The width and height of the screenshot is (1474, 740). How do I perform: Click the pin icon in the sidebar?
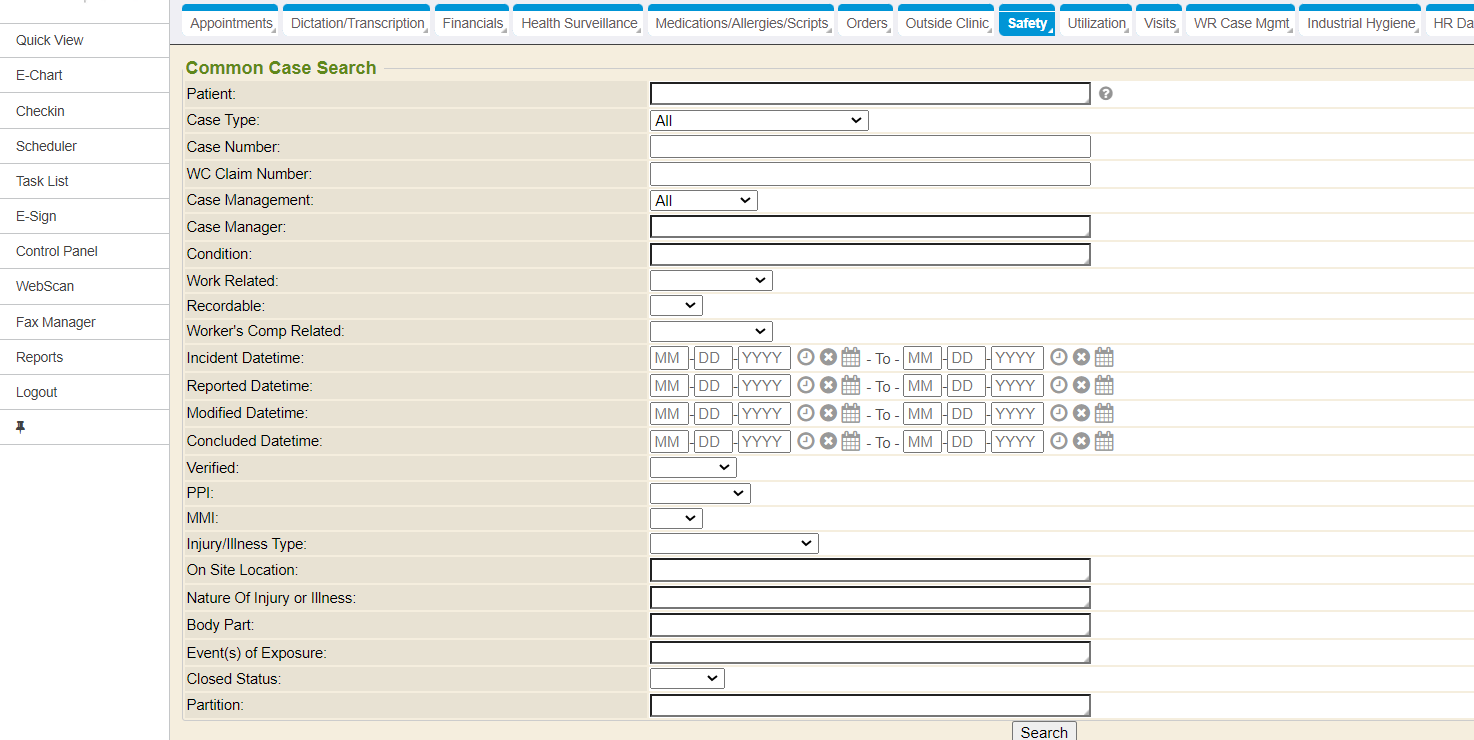tap(21, 427)
